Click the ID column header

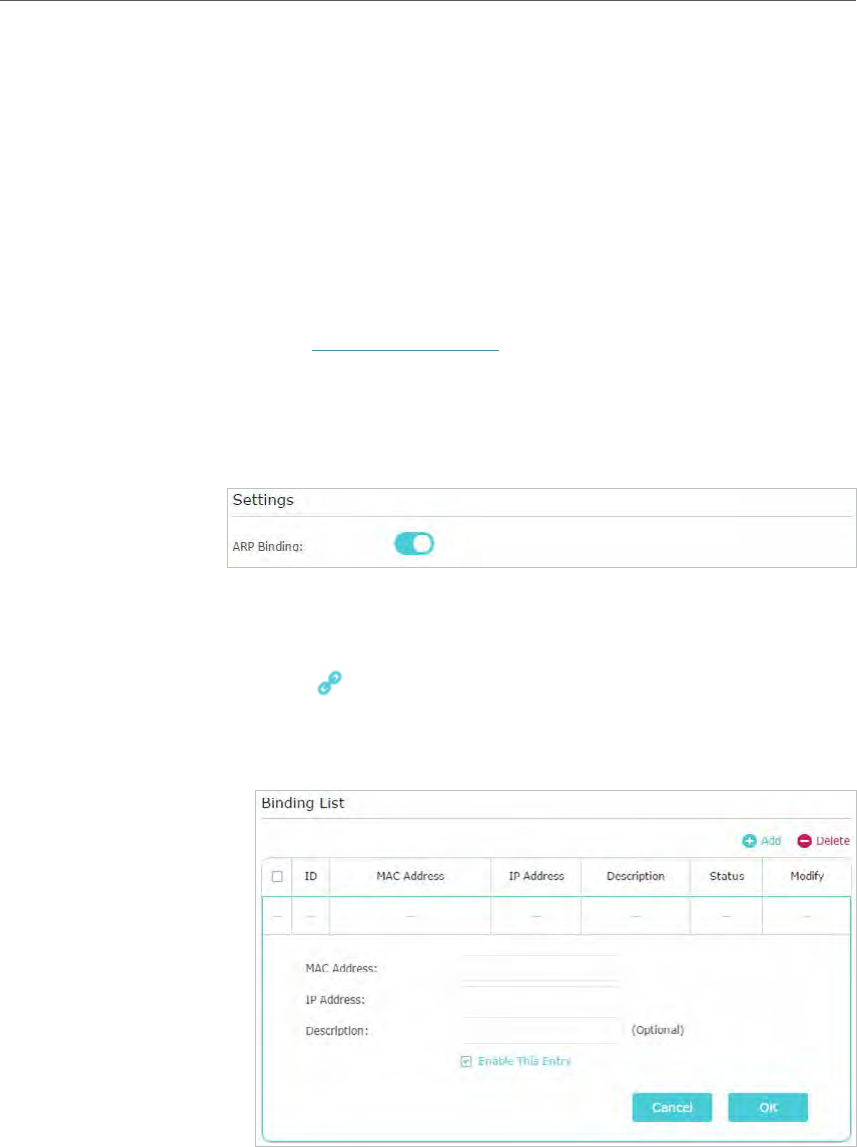pos(311,876)
